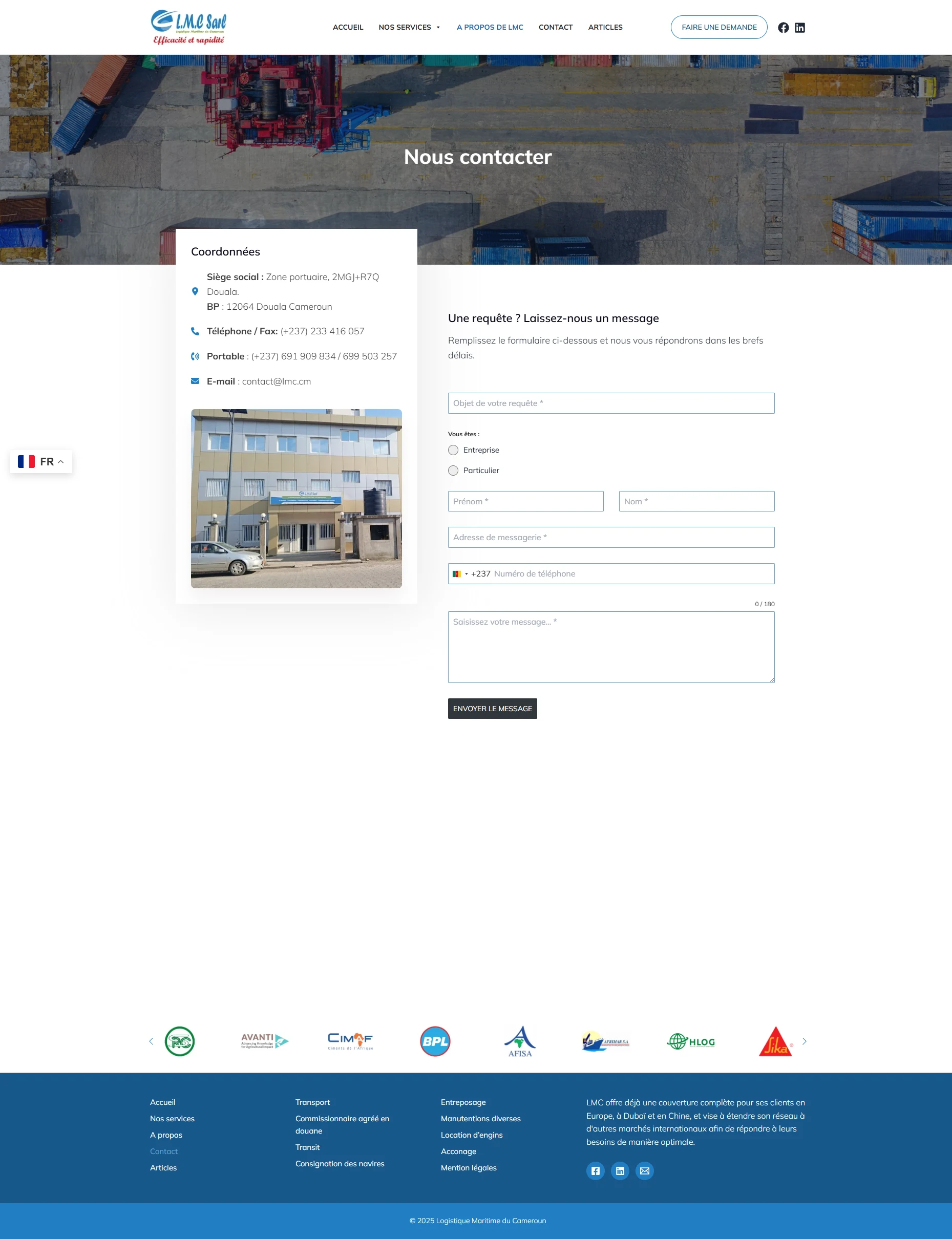The width and height of the screenshot is (952, 1239).
Task: Click the telephone icon next to Téléphone / Fax
Action: click(195, 331)
